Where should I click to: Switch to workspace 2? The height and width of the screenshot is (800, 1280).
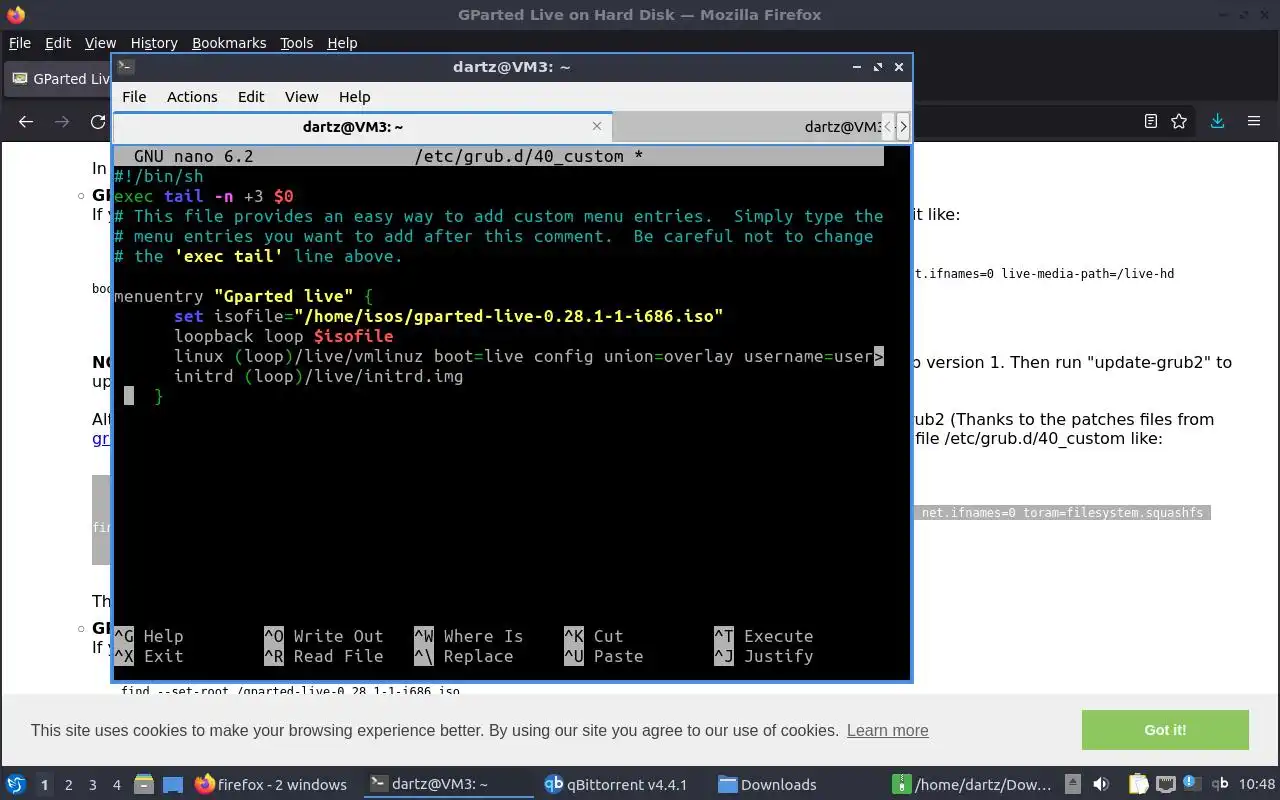point(68,784)
